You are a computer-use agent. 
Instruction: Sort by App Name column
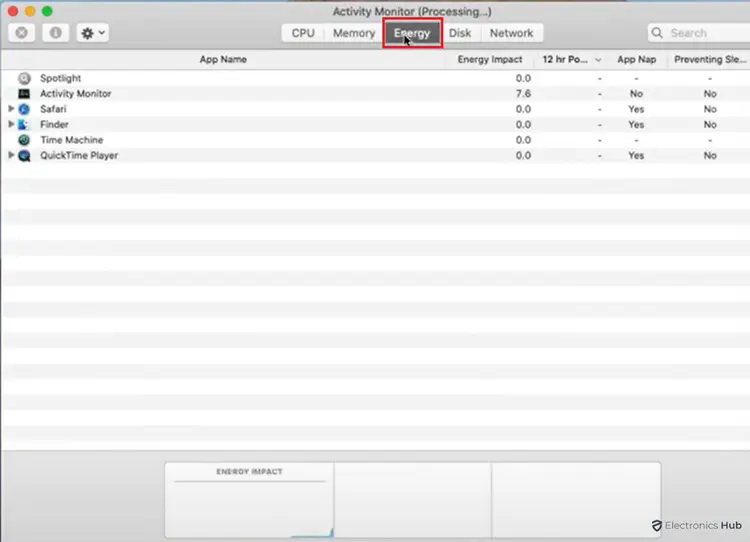223,59
